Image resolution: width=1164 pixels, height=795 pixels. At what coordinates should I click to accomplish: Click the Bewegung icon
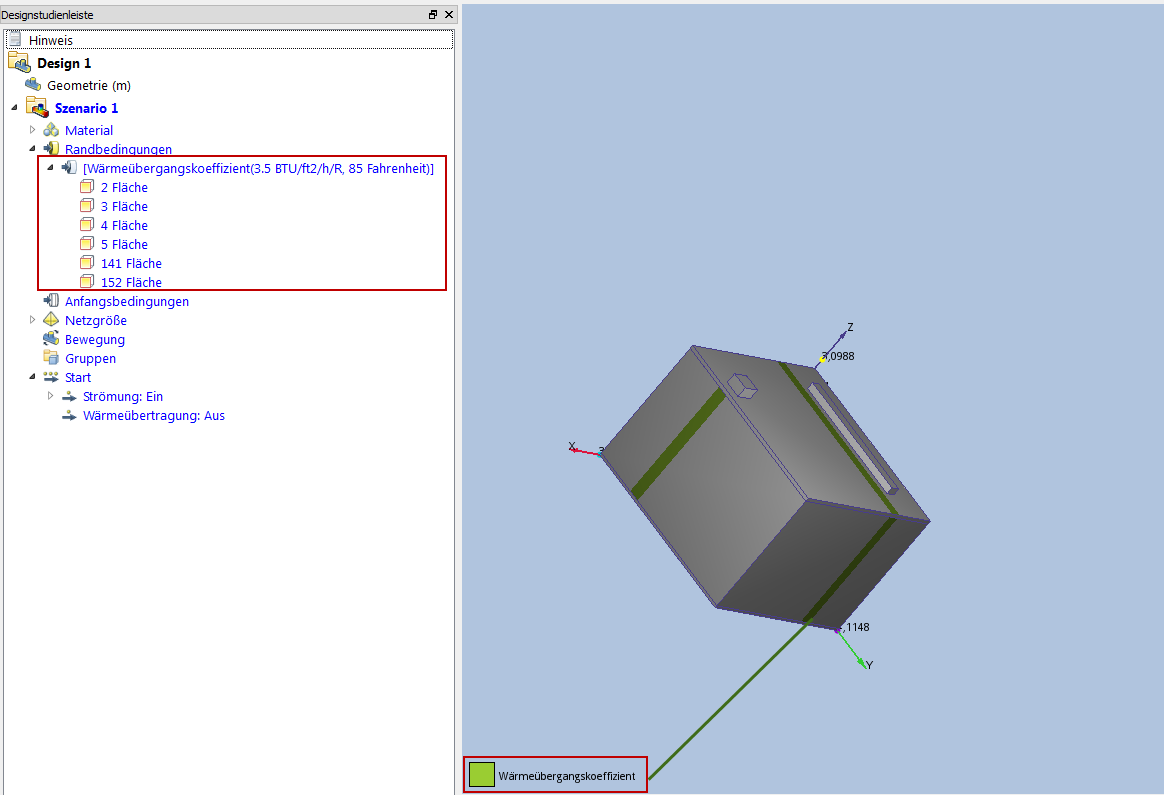click(51, 339)
